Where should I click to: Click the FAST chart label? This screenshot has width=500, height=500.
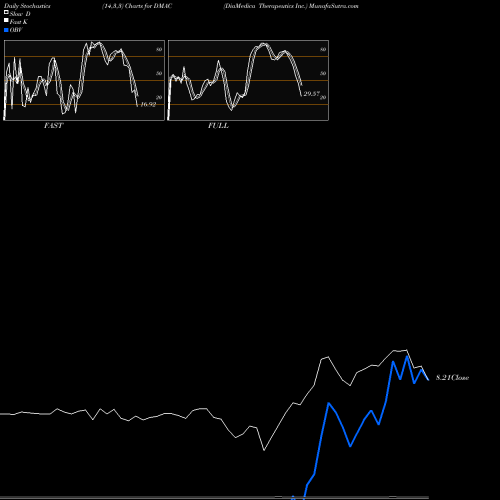point(53,126)
